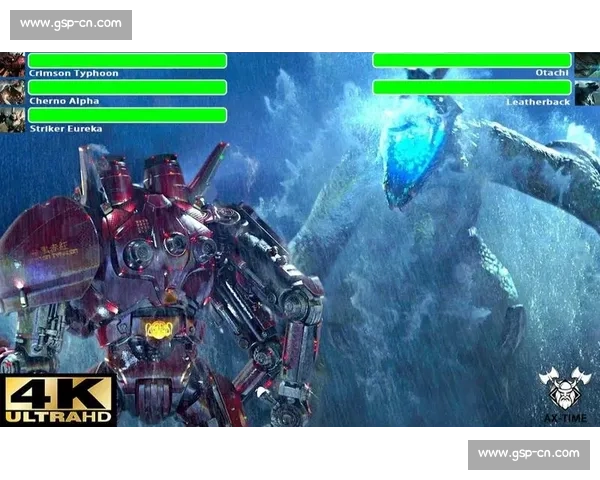Click the glowing orange emblem on the robot's chest
This screenshot has height=480, width=600.
(158, 329)
